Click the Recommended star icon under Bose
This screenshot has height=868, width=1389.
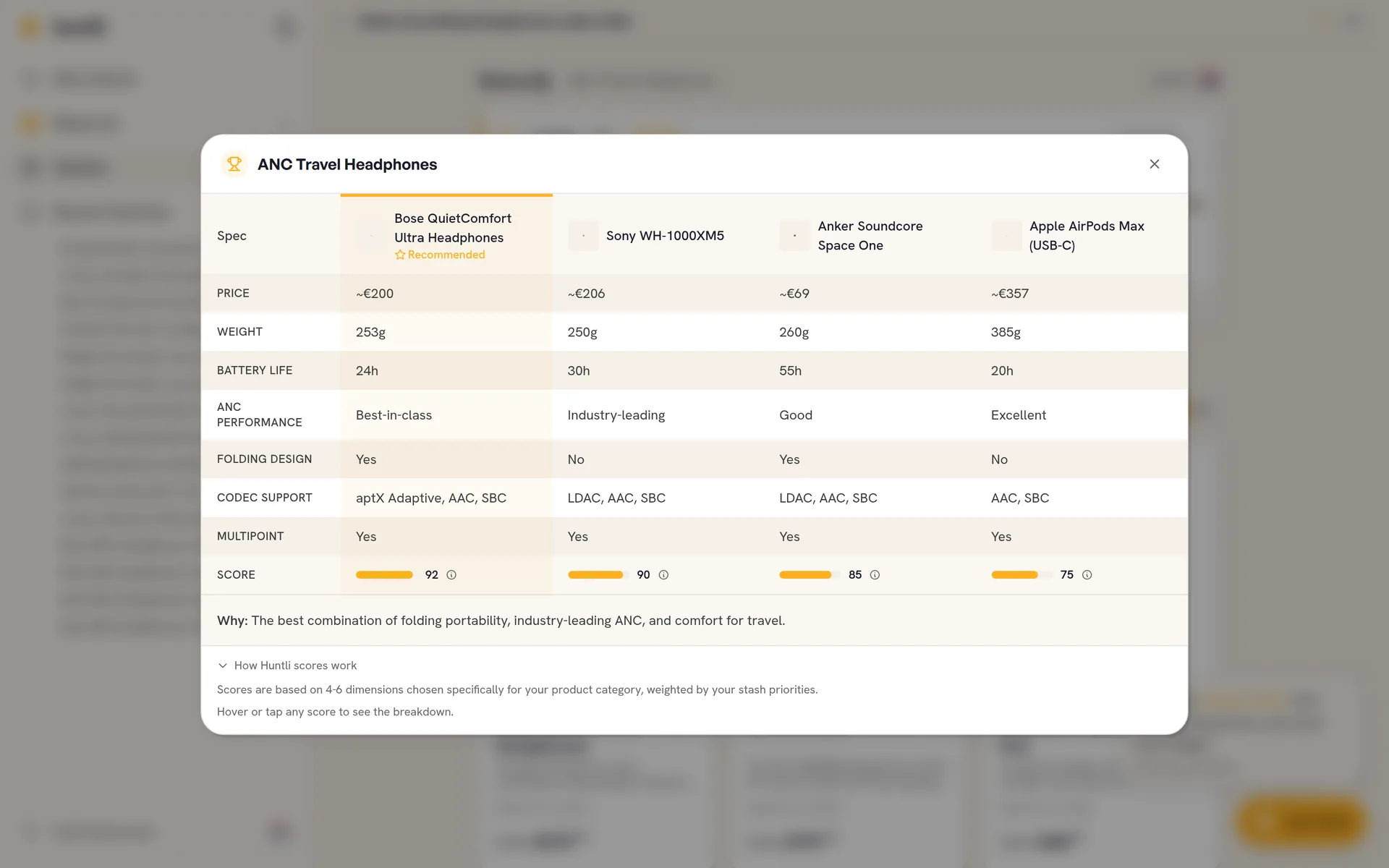coord(400,255)
